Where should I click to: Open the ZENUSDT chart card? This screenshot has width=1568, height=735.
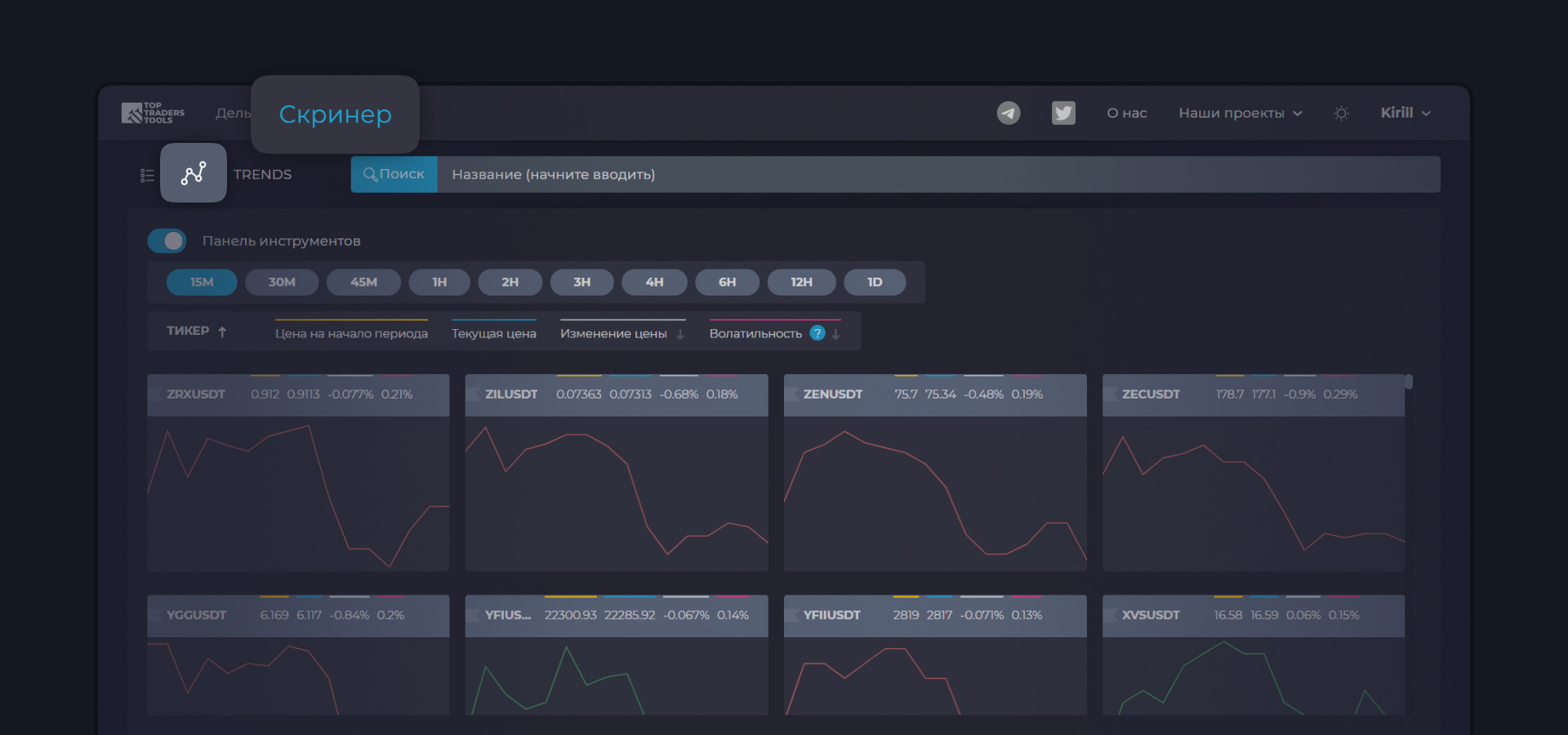pyautogui.click(x=935, y=473)
